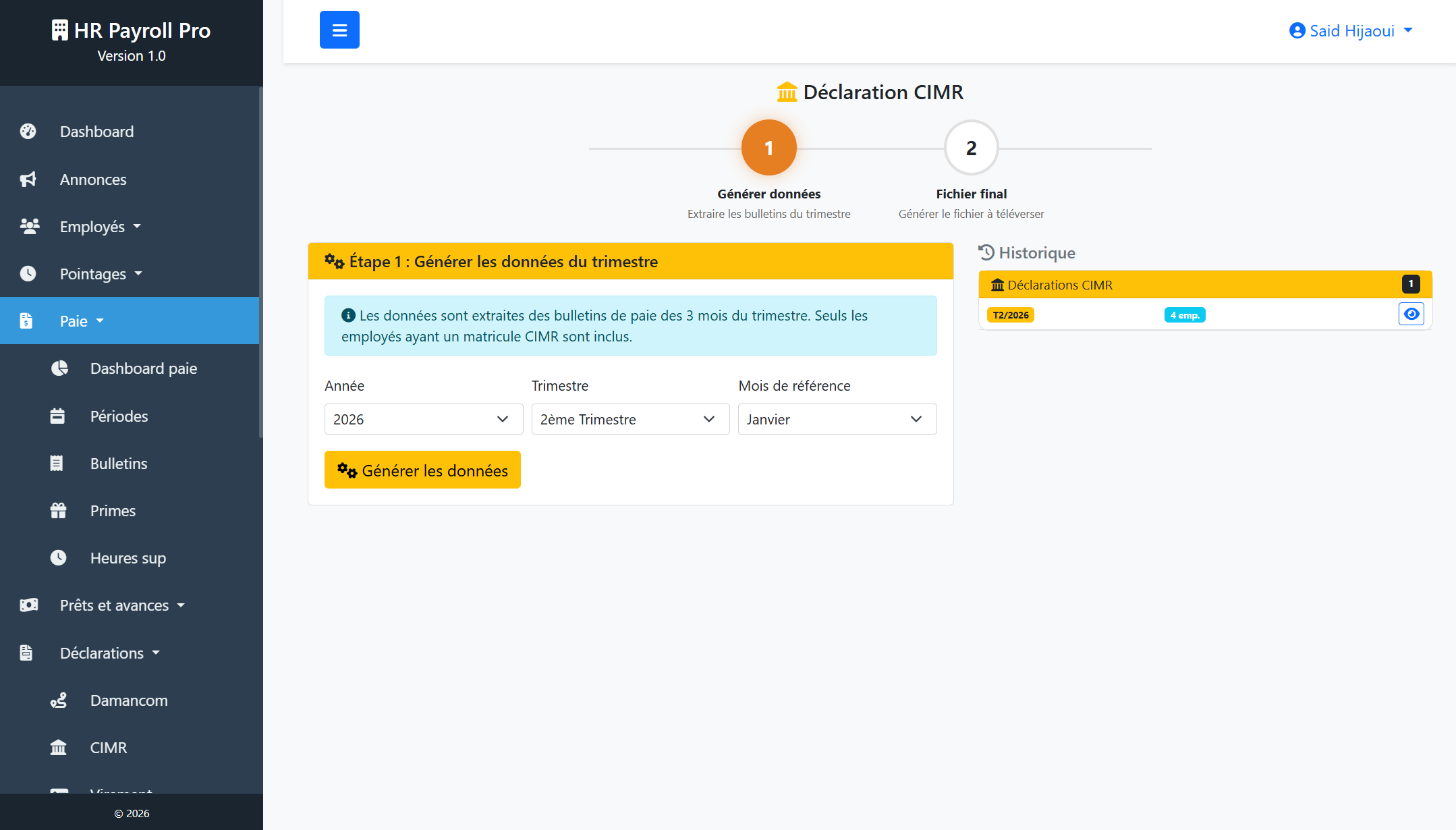Click the Heures sup clock icon
Image resolution: width=1456 pixels, height=830 pixels.
(58, 558)
